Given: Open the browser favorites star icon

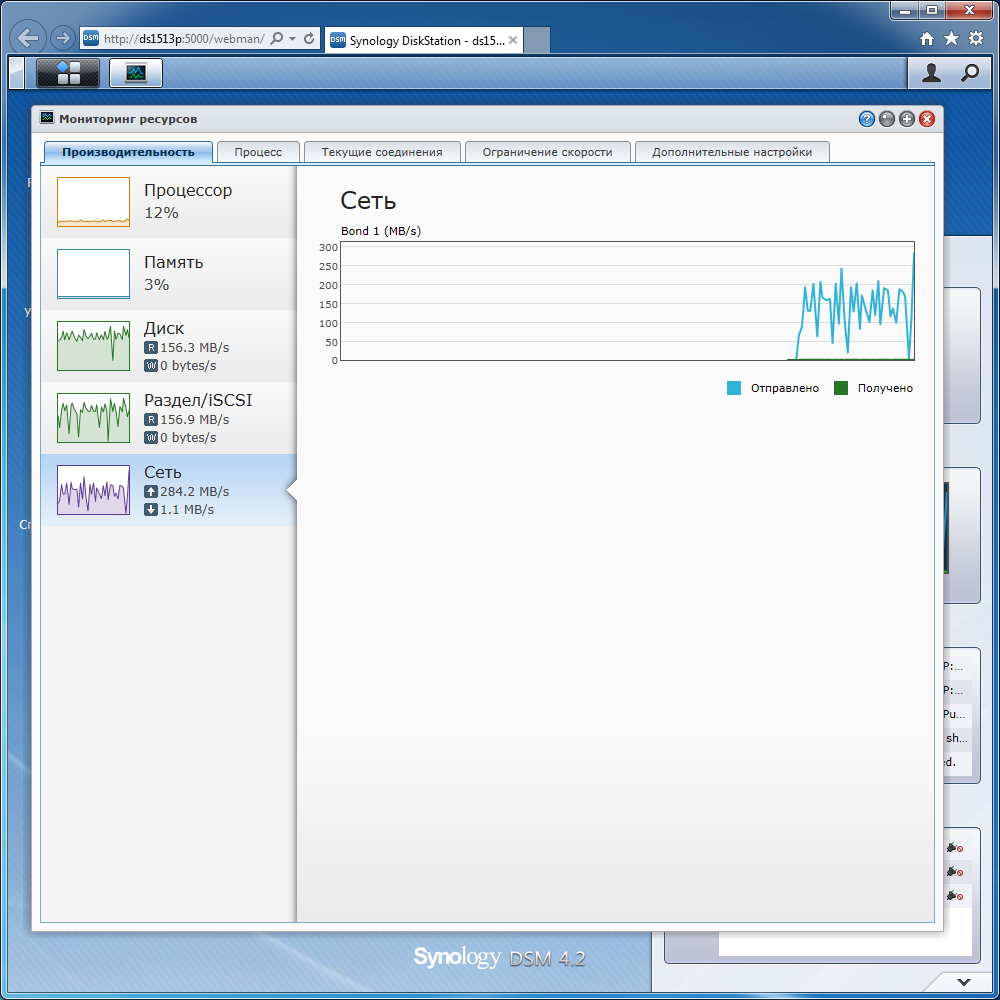Looking at the screenshot, I should pyautogui.click(x=951, y=39).
